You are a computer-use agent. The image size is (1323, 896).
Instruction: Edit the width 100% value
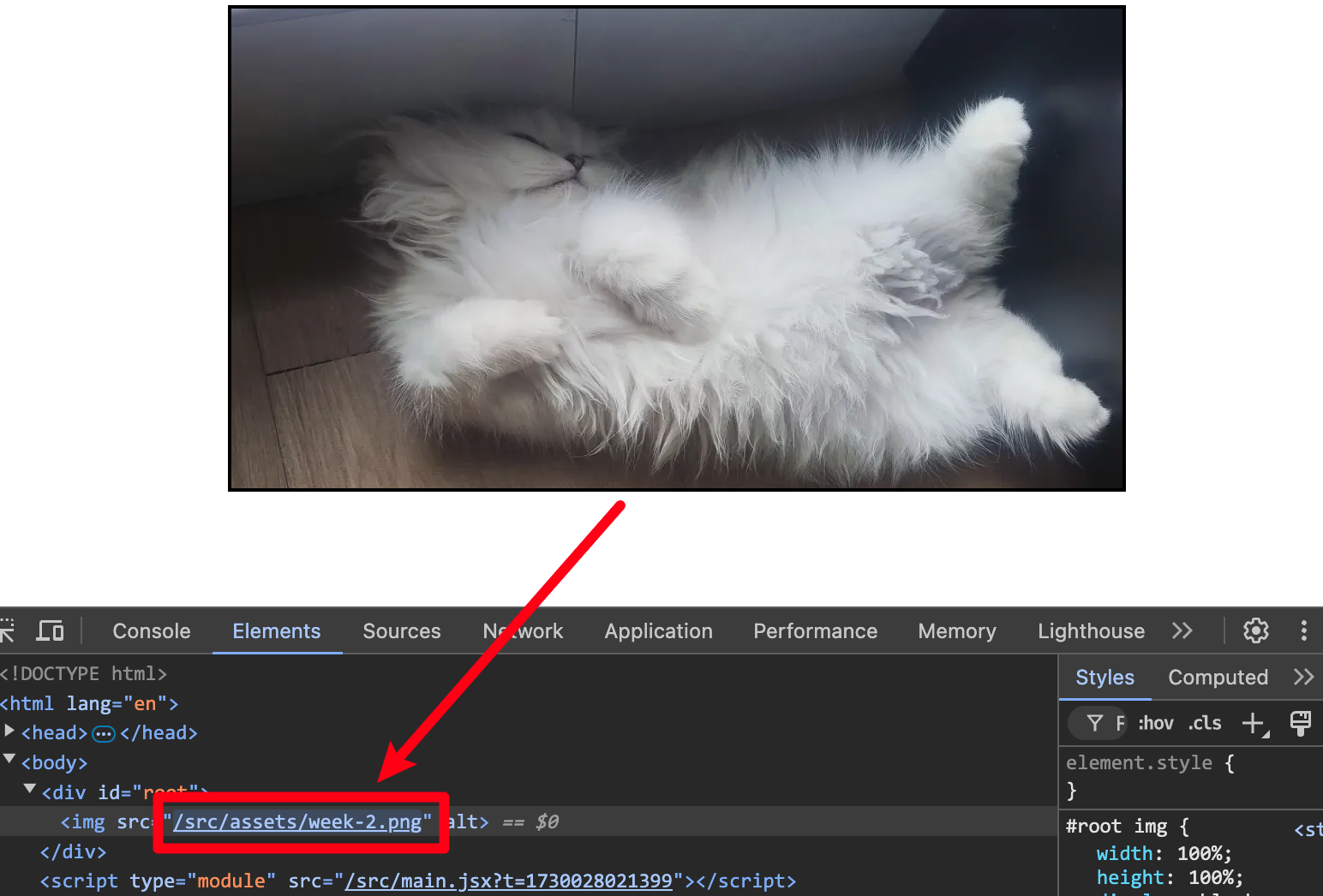(1201, 854)
